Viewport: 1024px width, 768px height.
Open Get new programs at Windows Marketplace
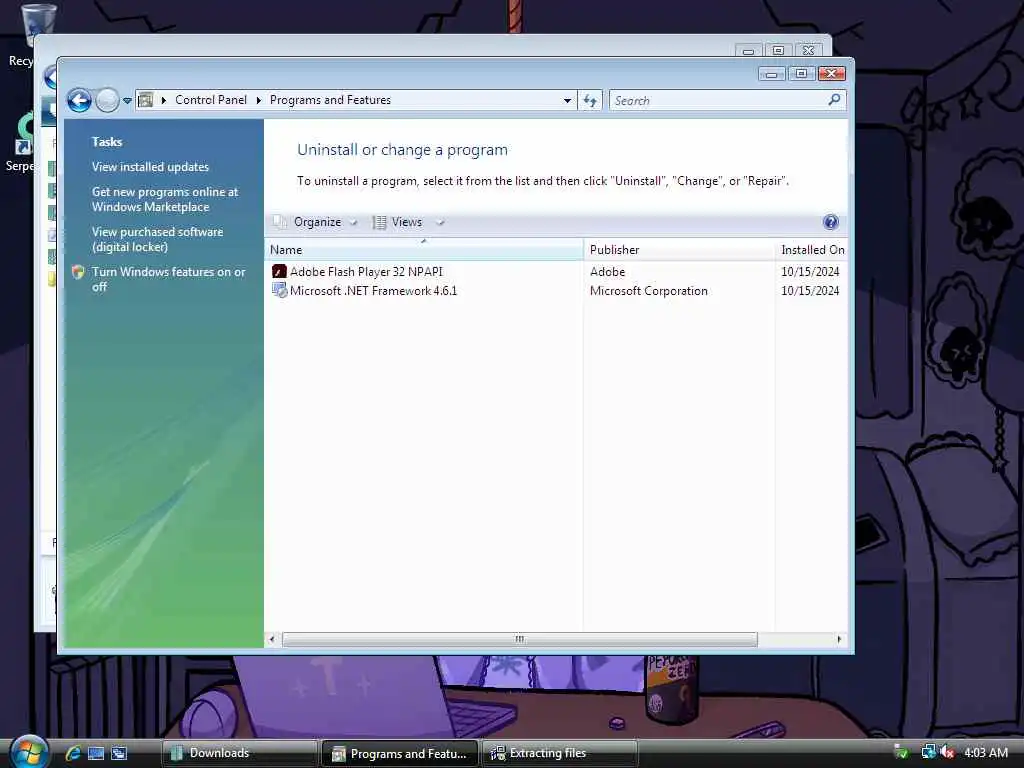[165, 199]
